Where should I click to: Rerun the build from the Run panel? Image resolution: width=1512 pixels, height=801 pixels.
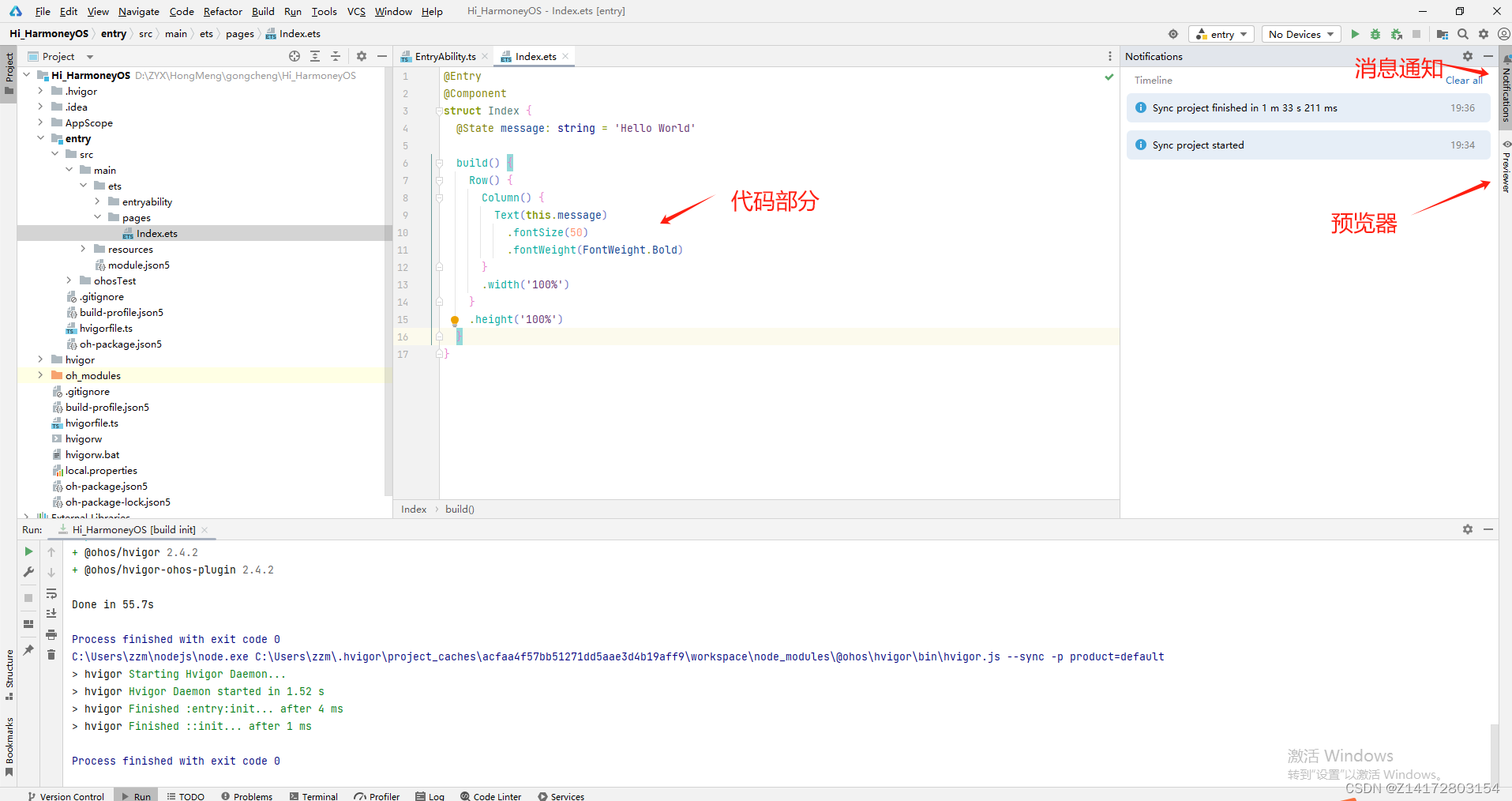coord(28,551)
